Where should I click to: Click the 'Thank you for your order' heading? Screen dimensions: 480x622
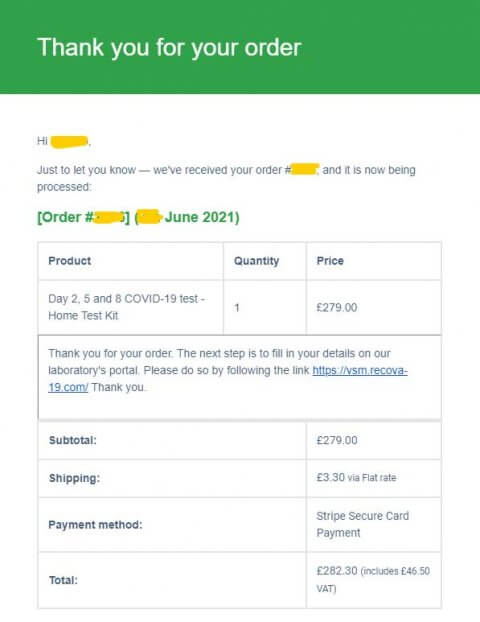click(x=169, y=48)
